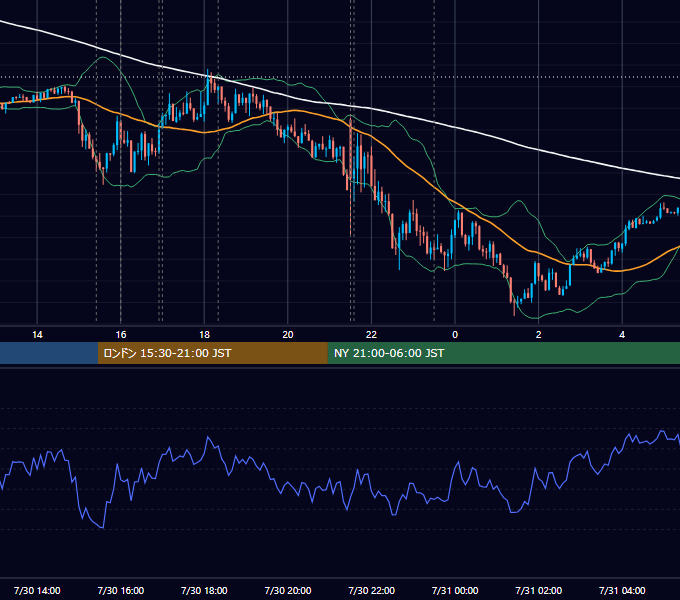Click the 7/30 14:00 date label
The image size is (680, 600).
(x=37, y=590)
